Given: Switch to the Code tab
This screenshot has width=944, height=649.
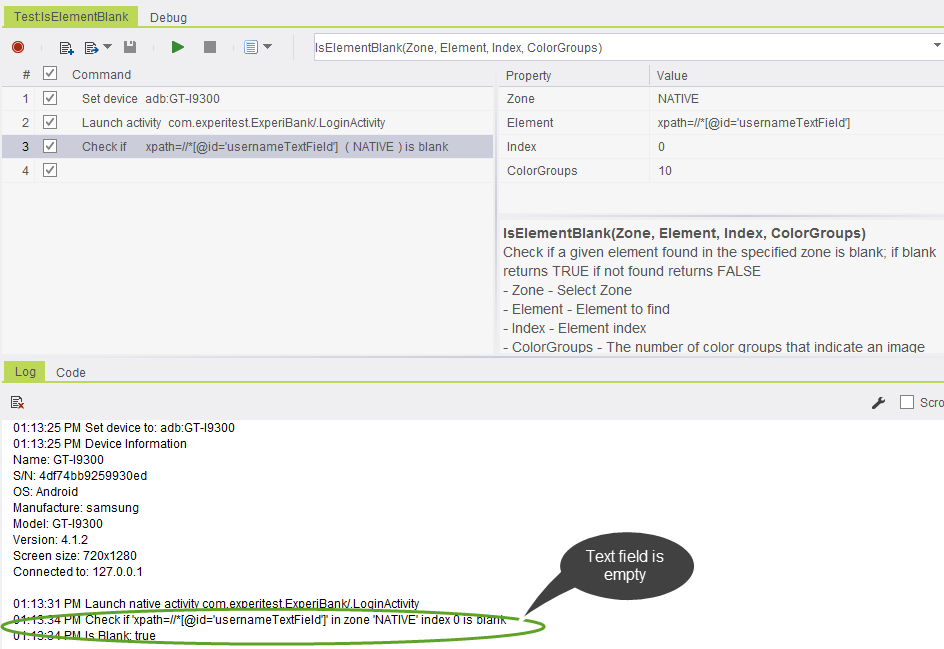Looking at the screenshot, I should [70, 372].
